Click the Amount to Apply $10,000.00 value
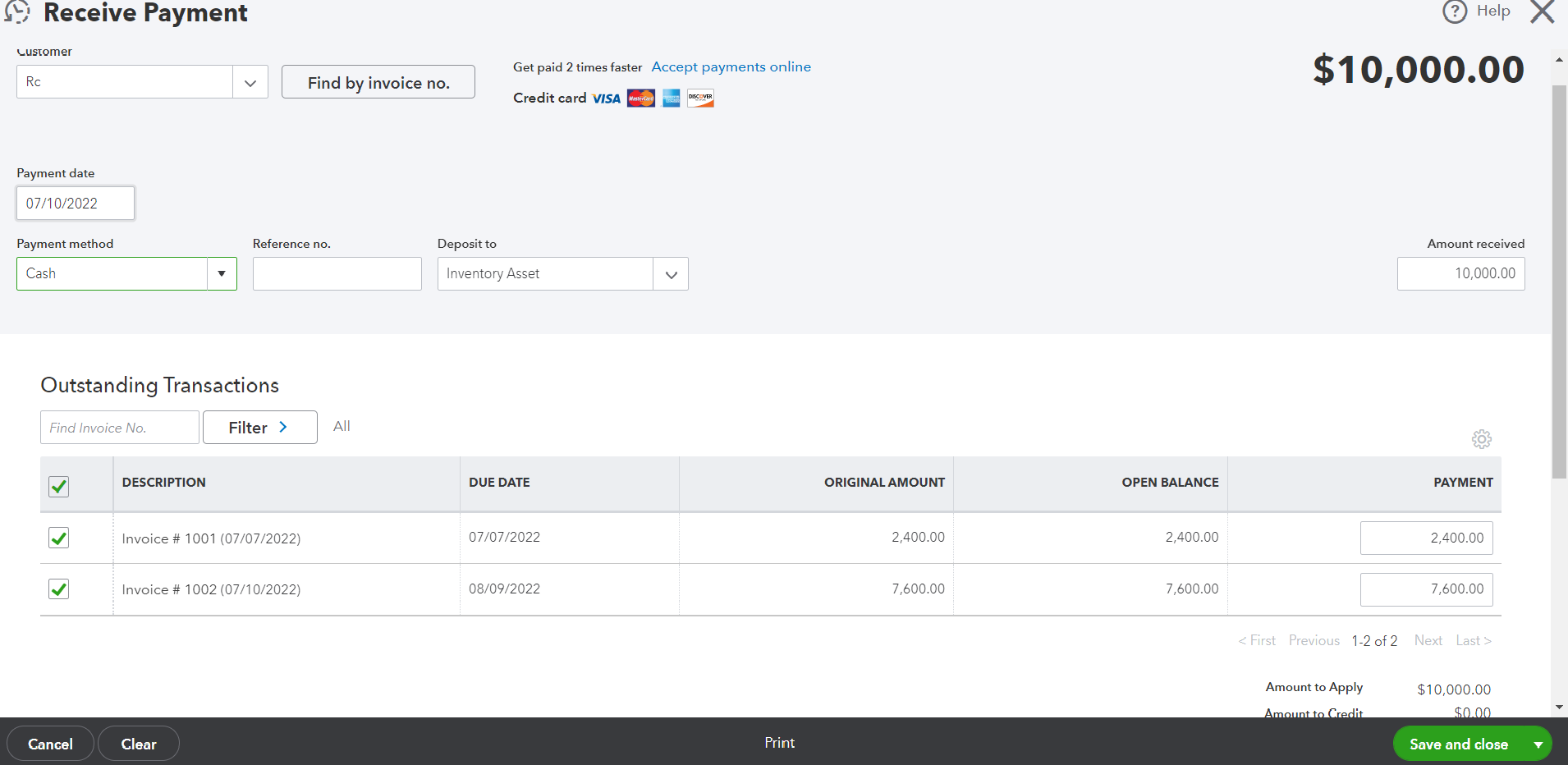This screenshot has height=765, width=1568. (1454, 689)
